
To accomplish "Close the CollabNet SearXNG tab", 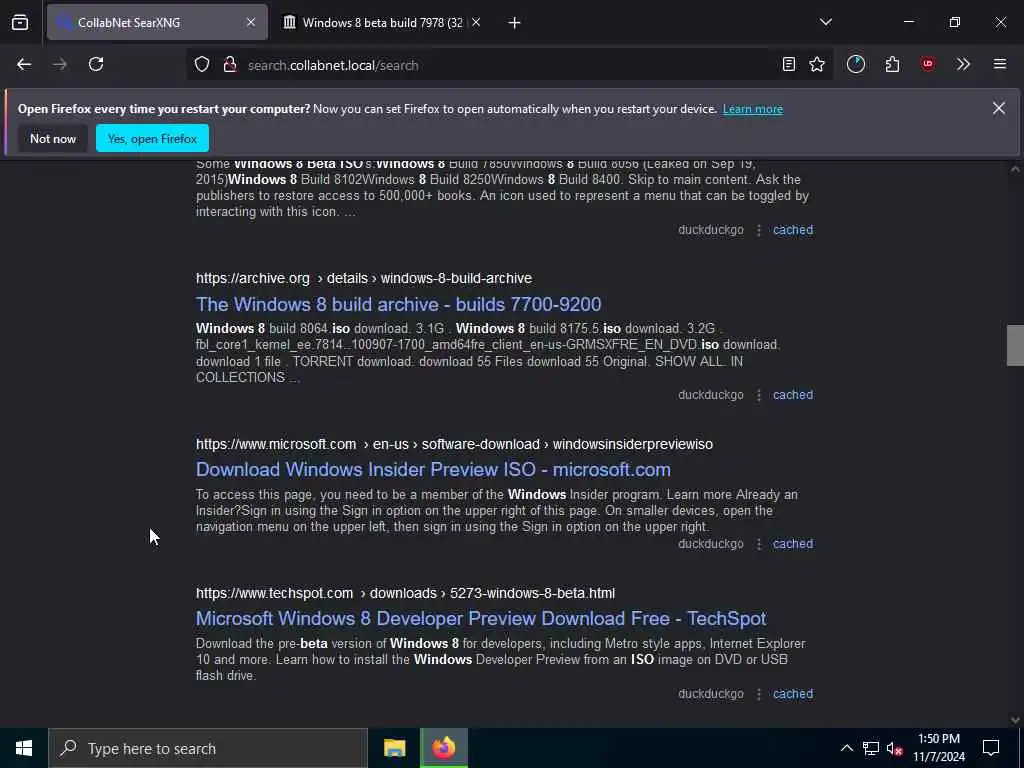I will pyautogui.click(x=251, y=23).
